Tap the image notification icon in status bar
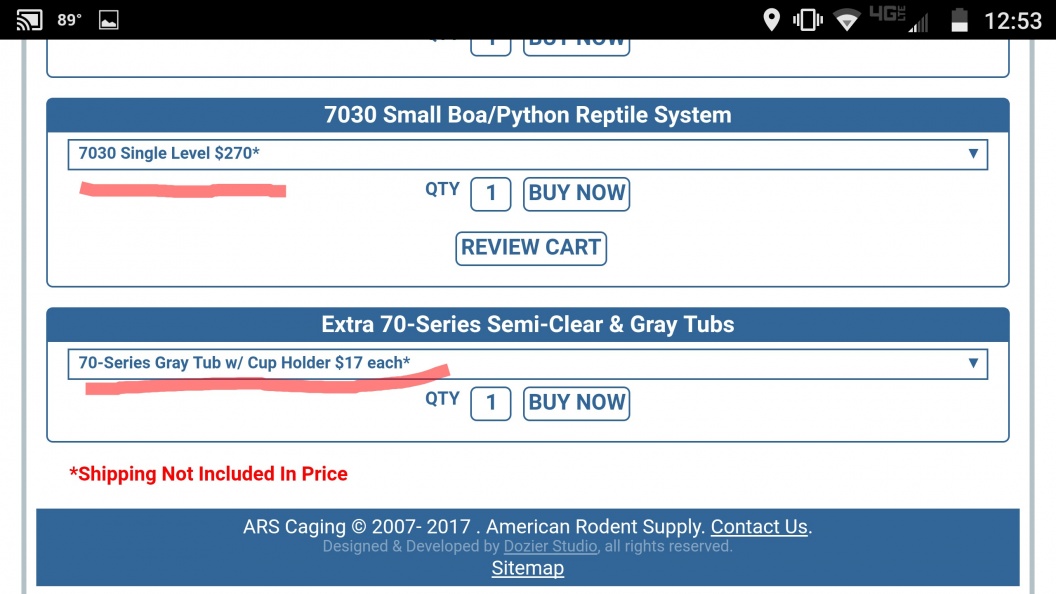Screen dimensions: 1056x594 [108, 20]
